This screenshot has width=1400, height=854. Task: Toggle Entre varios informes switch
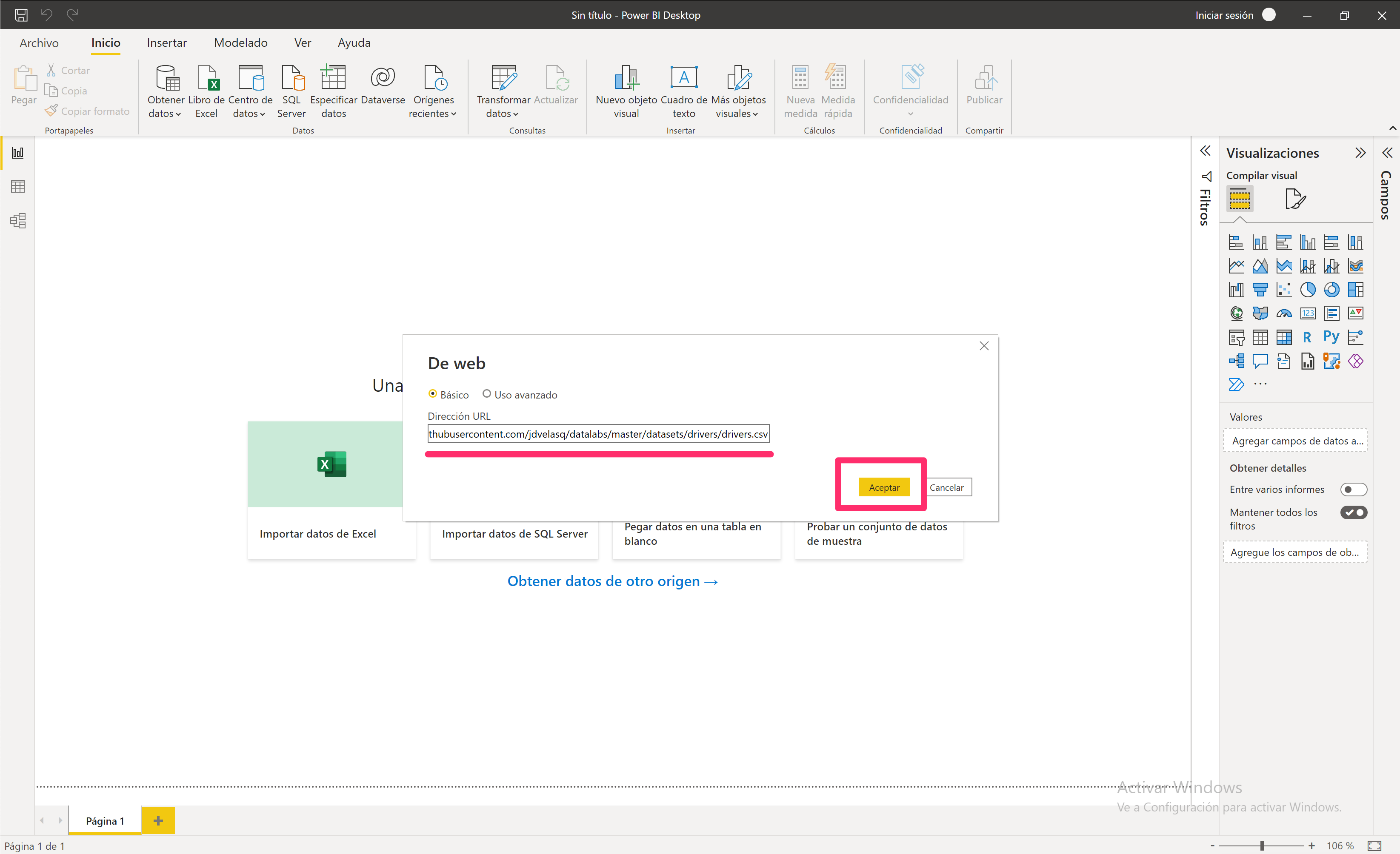tap(1353, 490)
